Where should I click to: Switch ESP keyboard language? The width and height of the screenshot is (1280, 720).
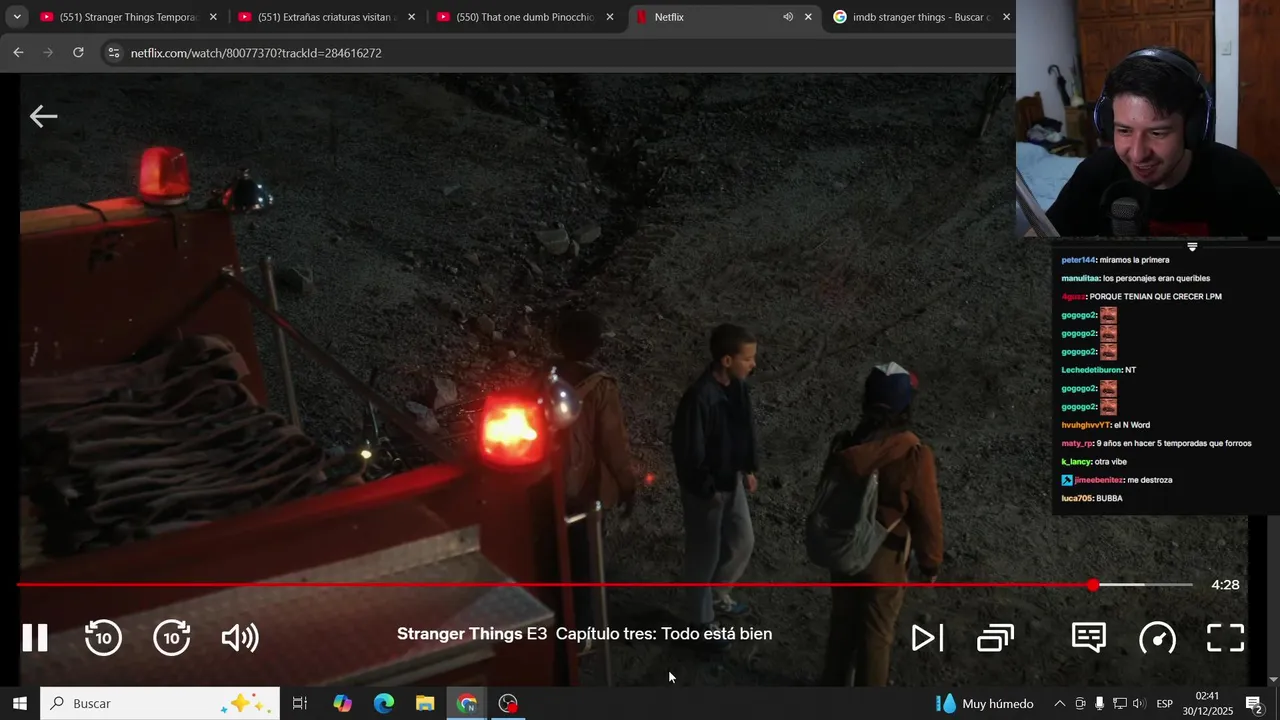pyautogui.click(x=1164, y=703)
